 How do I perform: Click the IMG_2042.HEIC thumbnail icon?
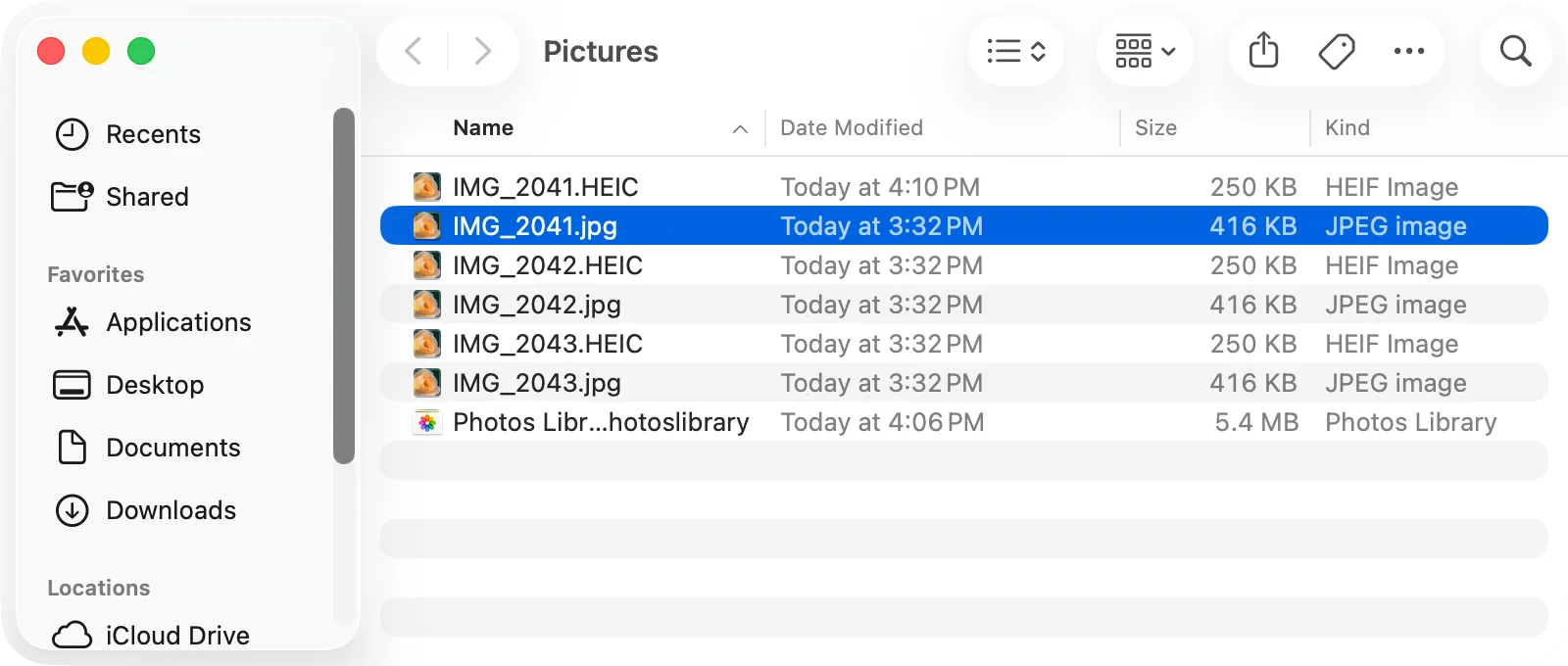point(426,264)
